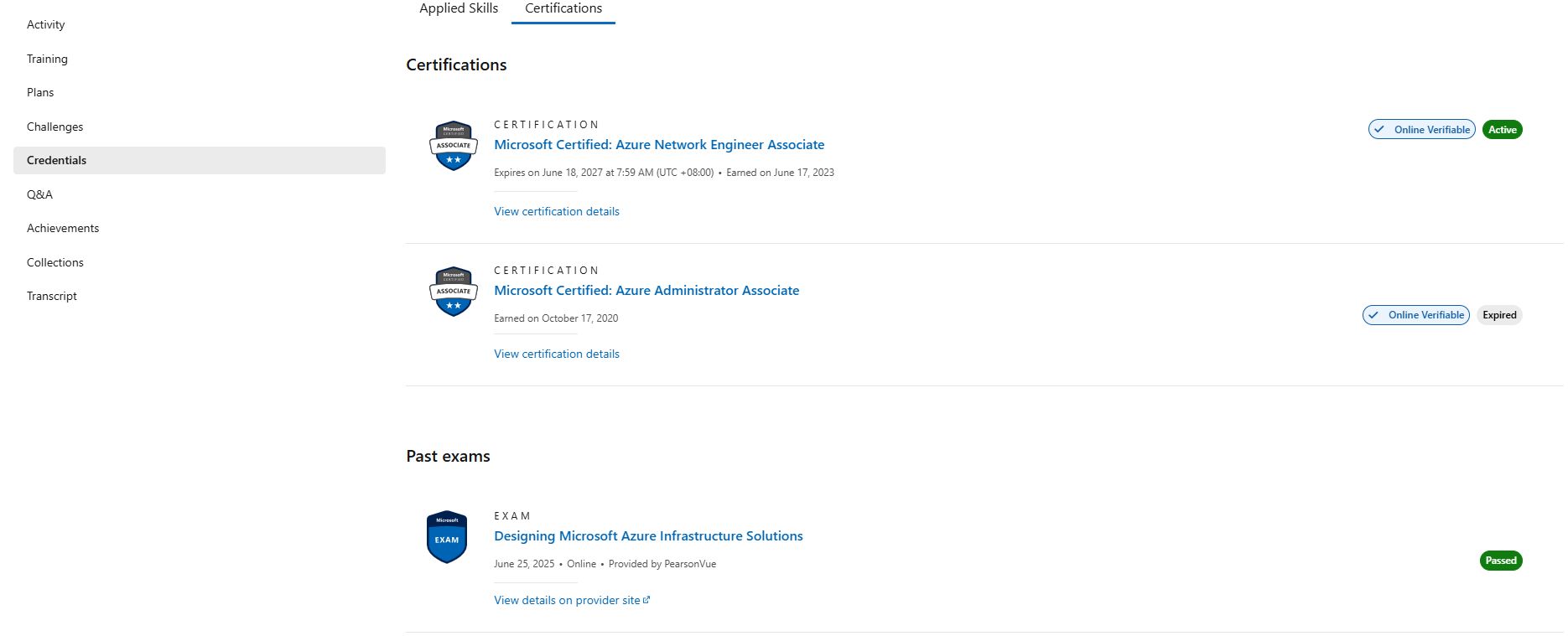Click the Earned on June 17, 2023 text
Image resolution: width=1568 pixels, height=636 pixels.
[780, 173]
